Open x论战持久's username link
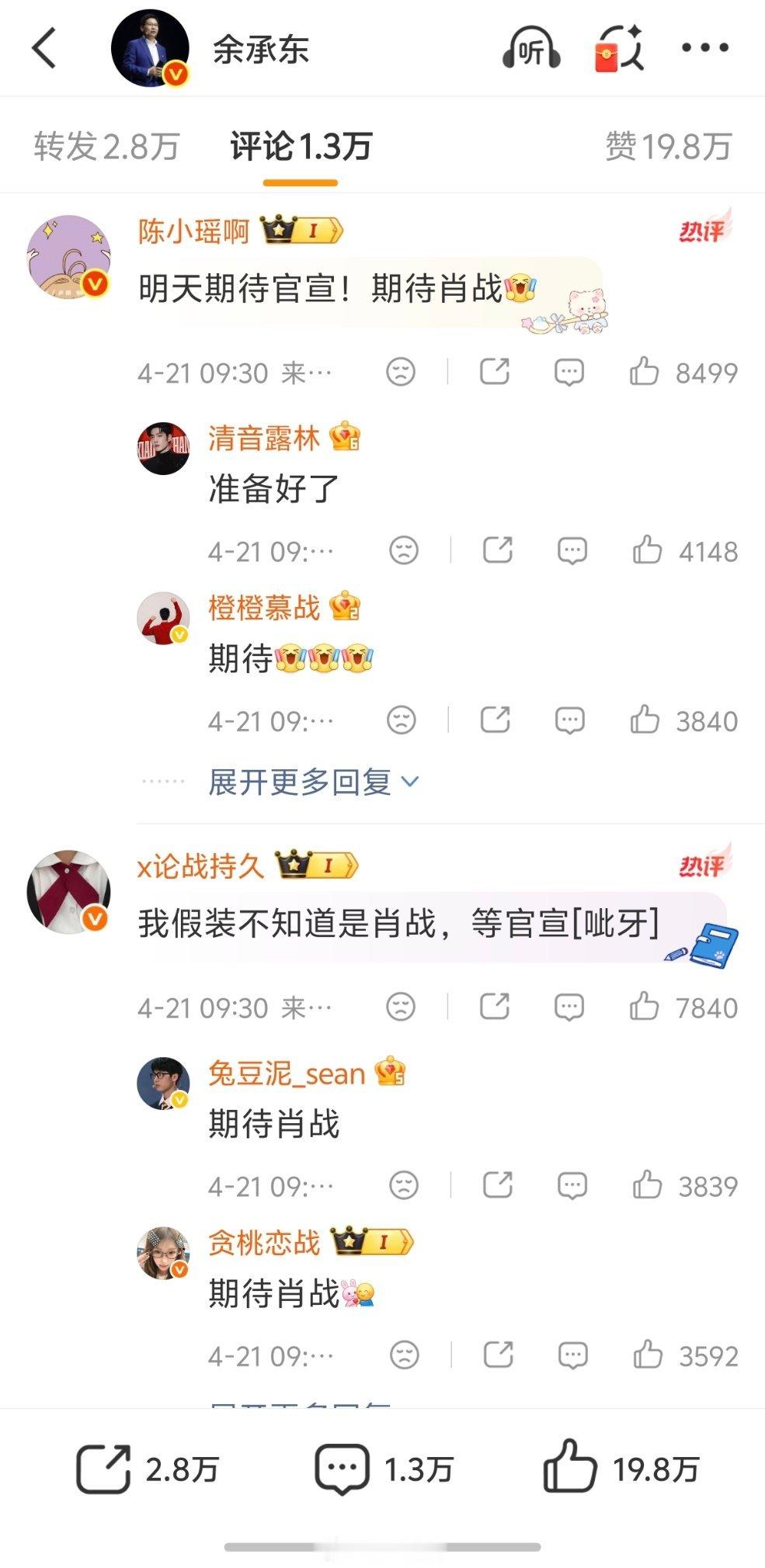The height and width of the screenshot is (1568, 765). click(x=201, y=866)
